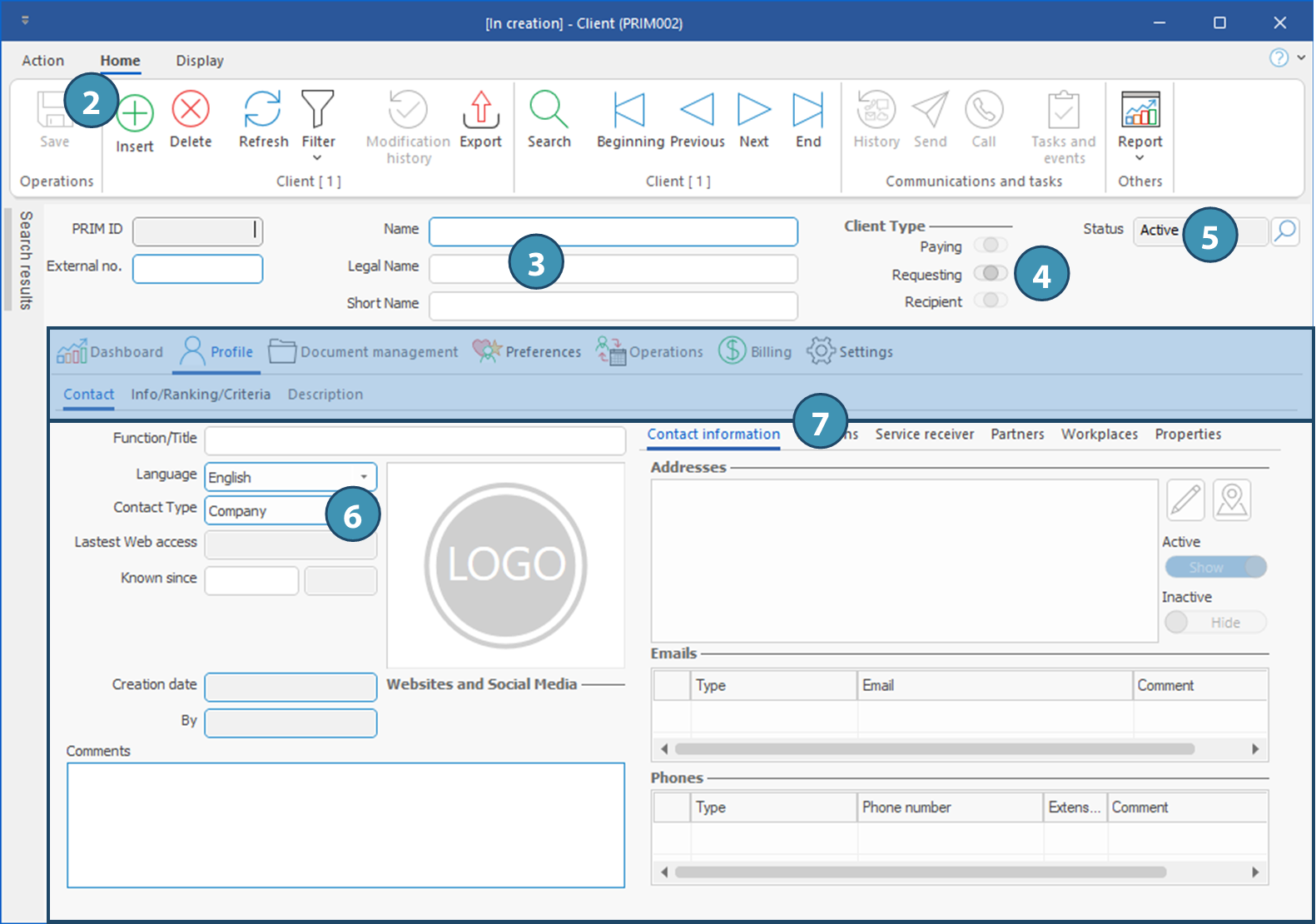Click the pencil edit address icon

point(1185,500)
